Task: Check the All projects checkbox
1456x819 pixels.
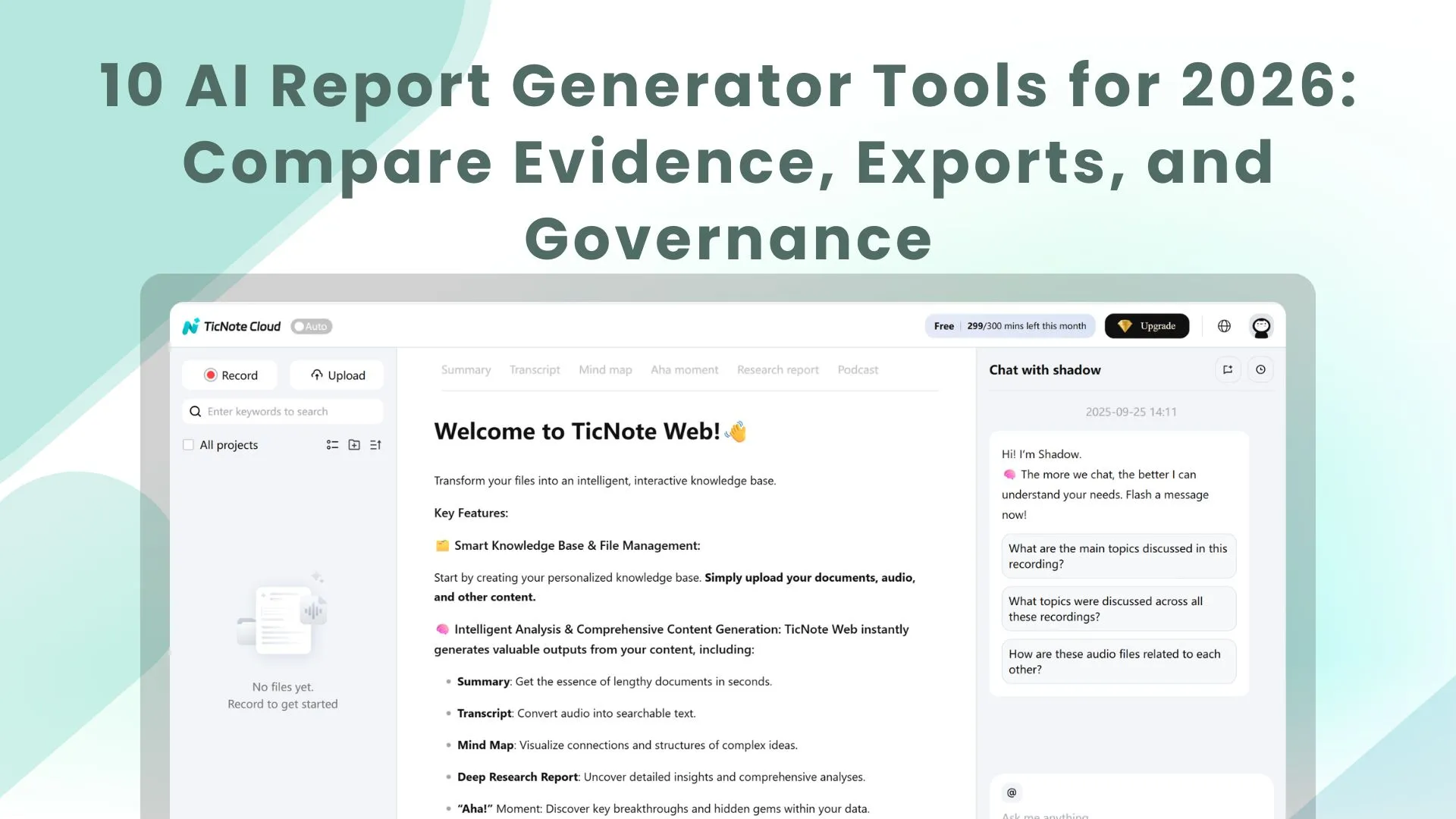Action: (x=188, y=445)
